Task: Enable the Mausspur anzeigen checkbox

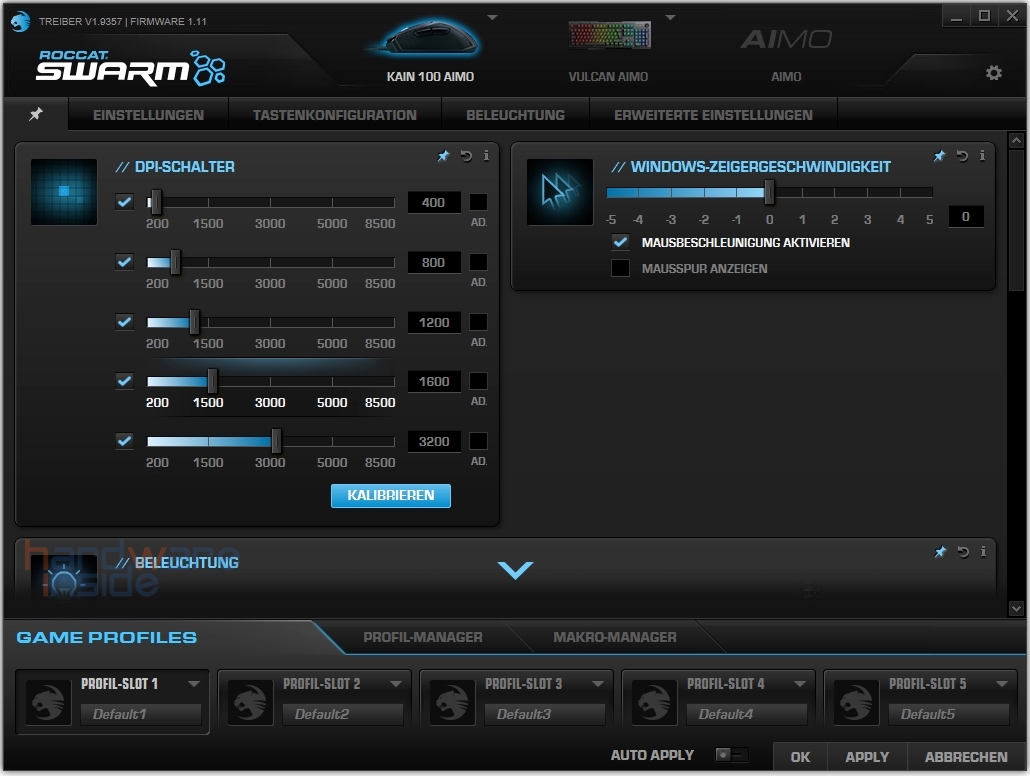Action: (621, 268)
